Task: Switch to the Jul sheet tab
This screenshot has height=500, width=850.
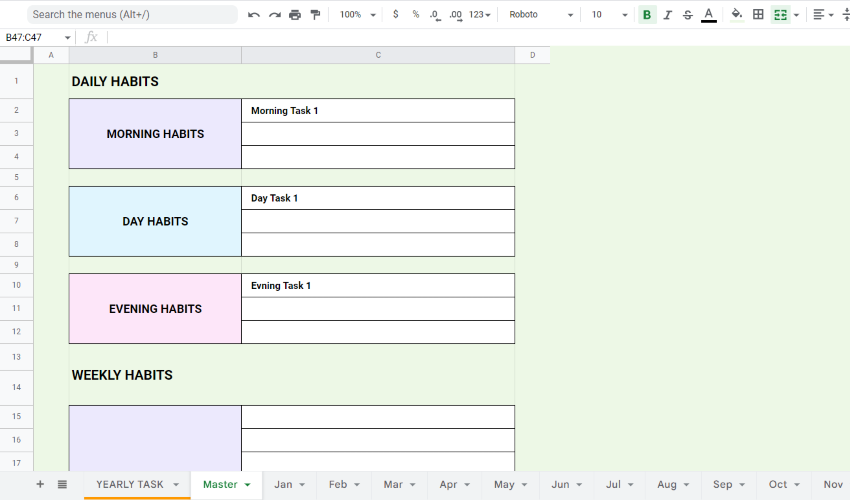Action: (x=613, y=484)
